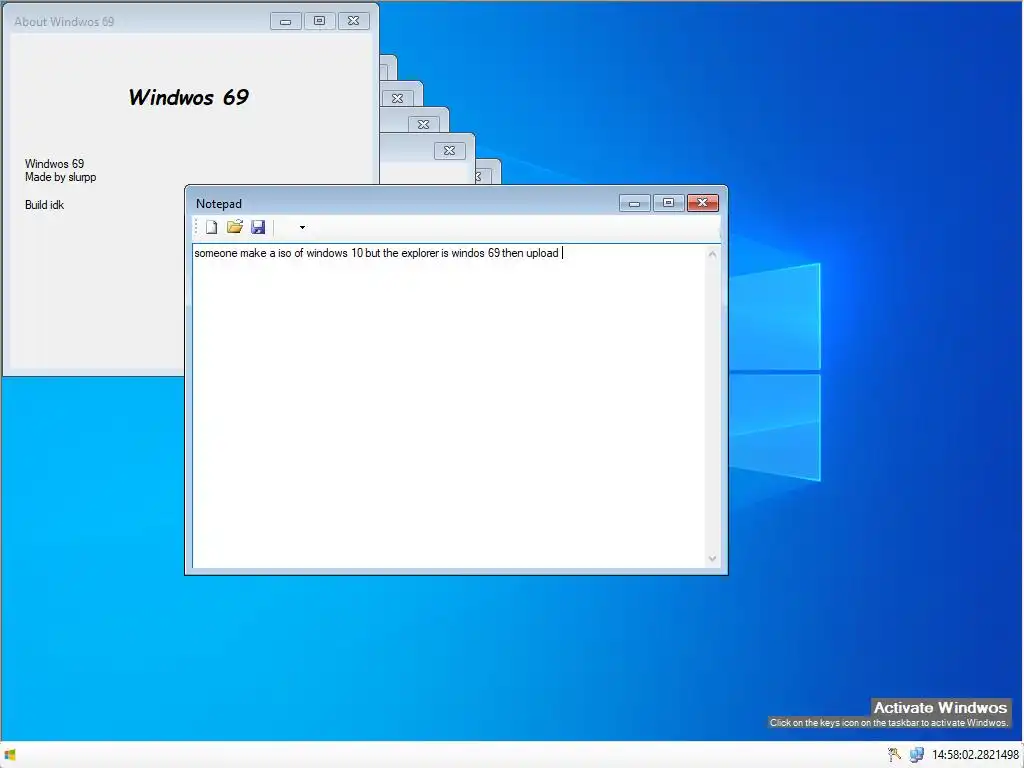Click the typed sentence in Notepad
Image resolution: width=1024 pixels, height=768 pixels.
376,253
